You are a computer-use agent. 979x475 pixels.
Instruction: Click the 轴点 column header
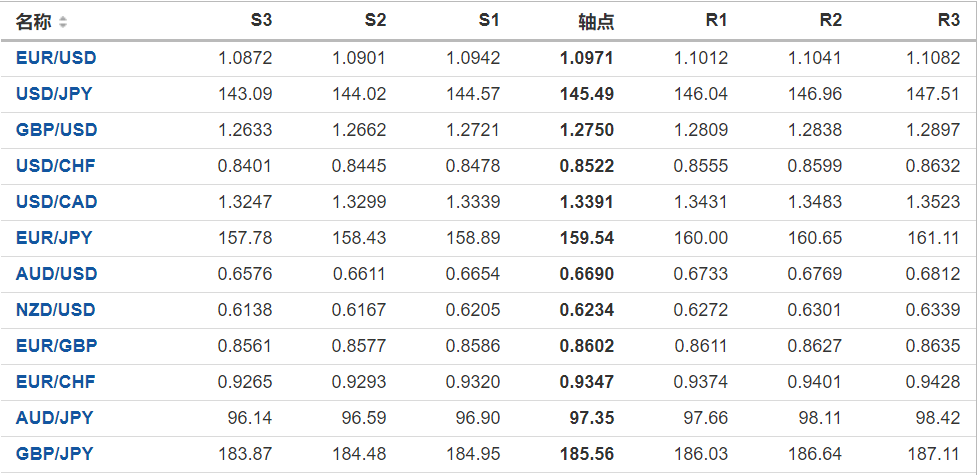(x=596, y=21)
